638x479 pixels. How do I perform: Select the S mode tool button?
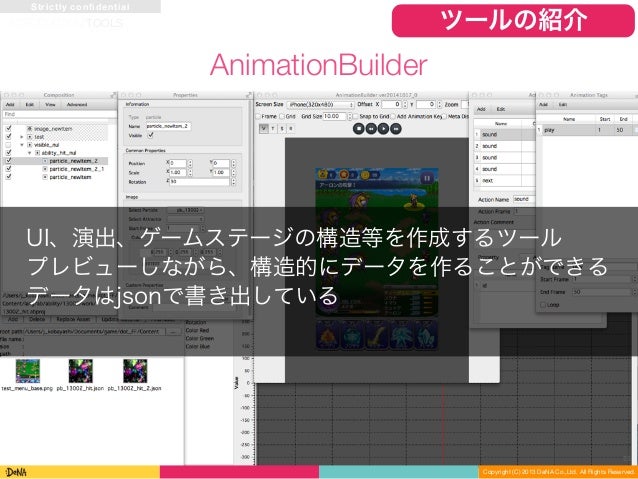[x=282, y=129]
